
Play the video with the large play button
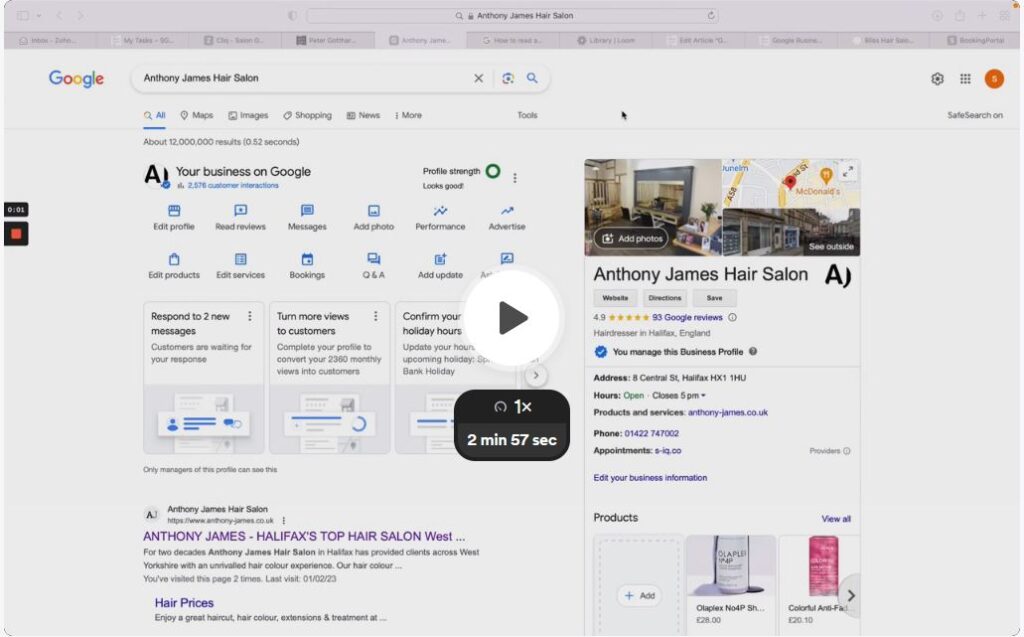[x=512, y=318]
